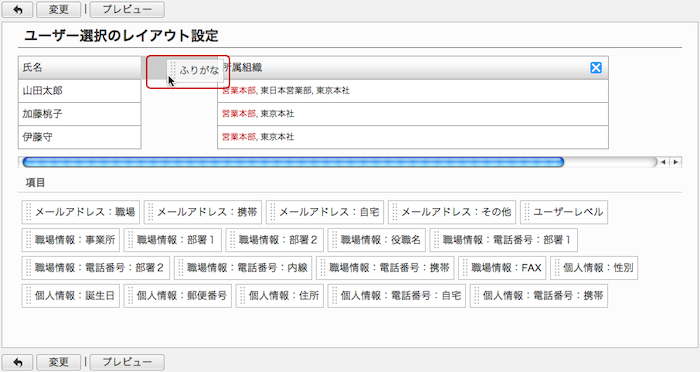Image resolution: width=700 pixels, height=372 pixels.
Task: Click the top プレビュー button
Action: pyautogui.click(x=127, y=9)
